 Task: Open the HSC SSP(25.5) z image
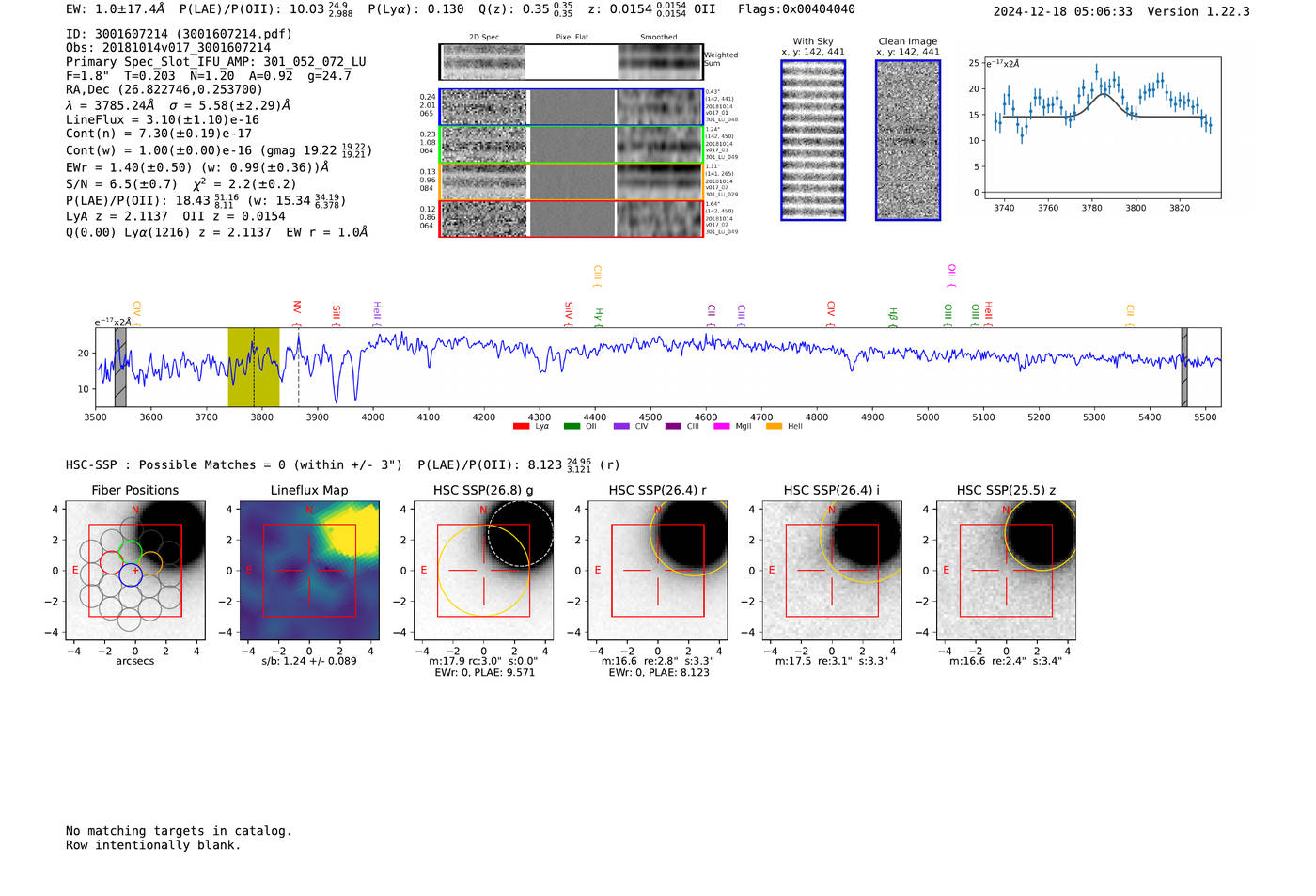point(1006,570)
